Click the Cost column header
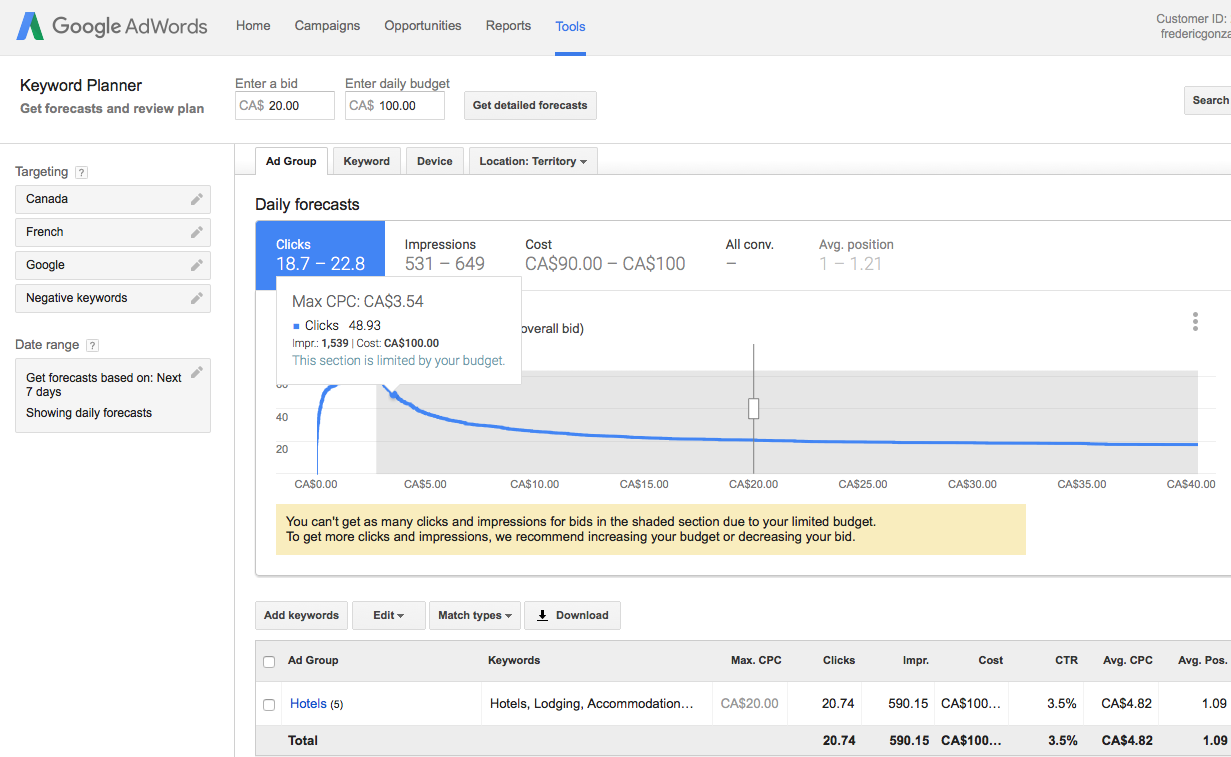The height and width of the screenshot is (757, 1231). click(x=991, y=661)
